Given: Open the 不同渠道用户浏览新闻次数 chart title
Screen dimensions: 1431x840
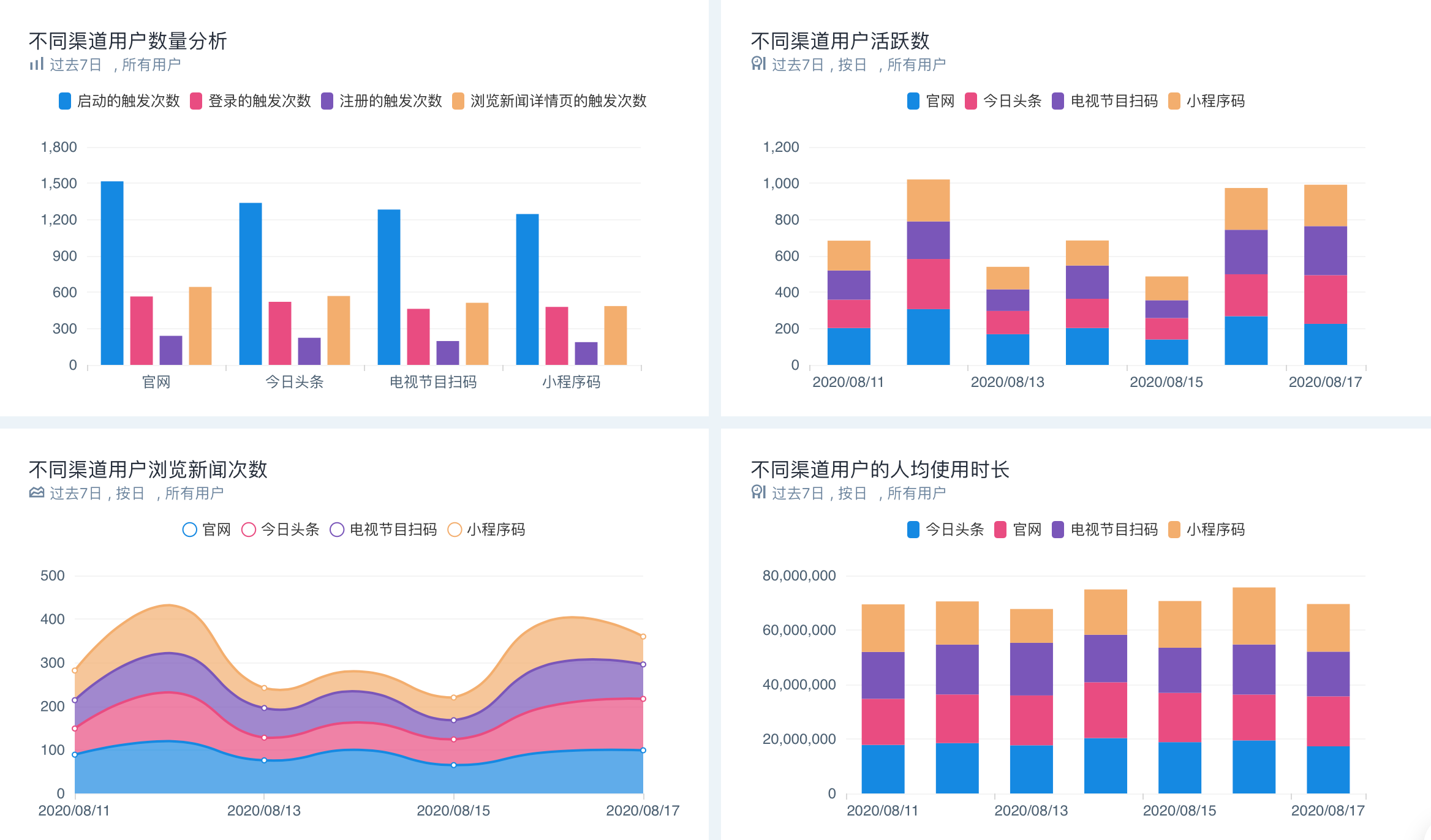Looking at the screenshot, I should [148, 470].
